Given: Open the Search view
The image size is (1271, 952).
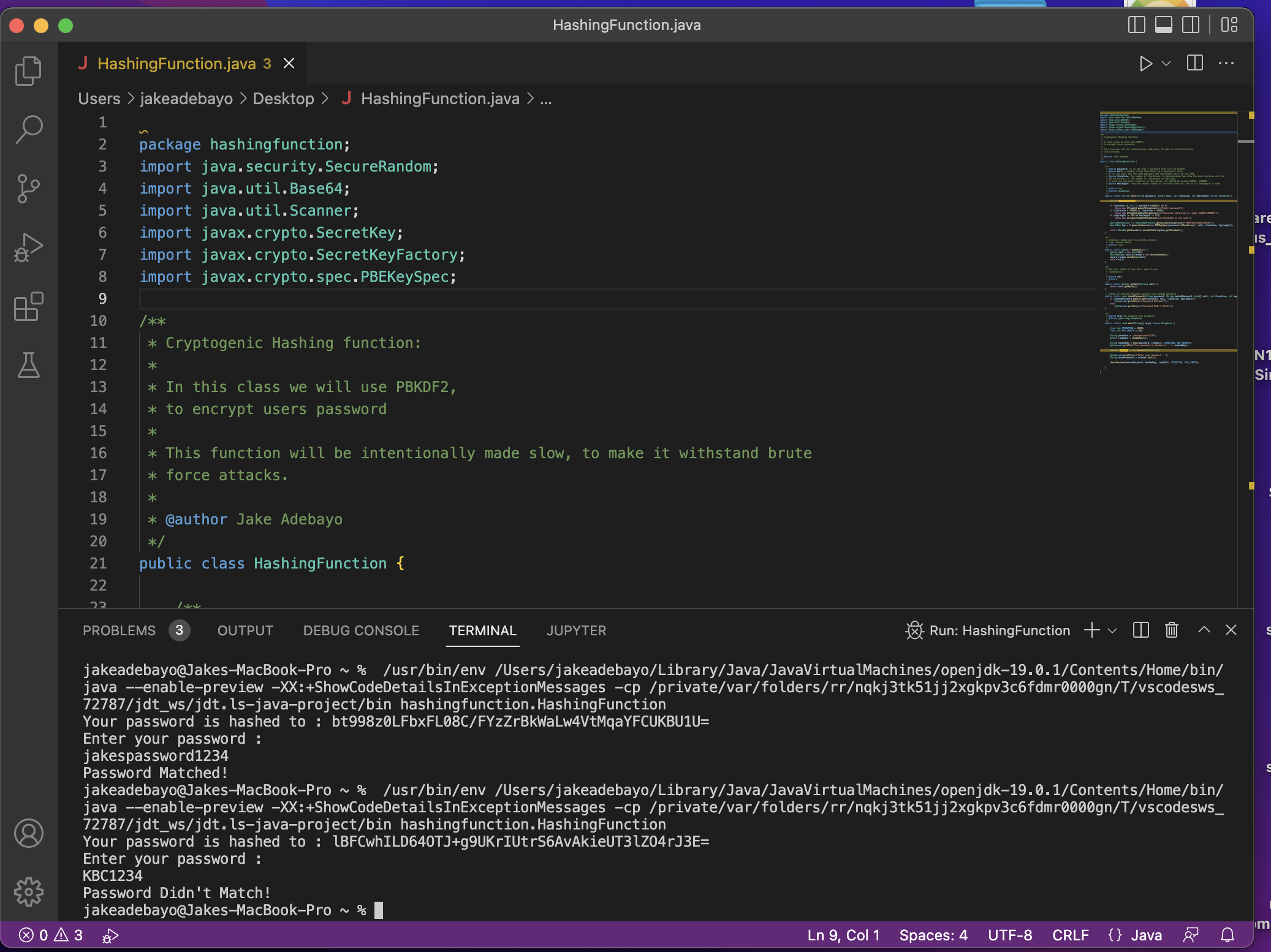Looking at the screenshot, I should pyautogui.click(x=29, y=129).
